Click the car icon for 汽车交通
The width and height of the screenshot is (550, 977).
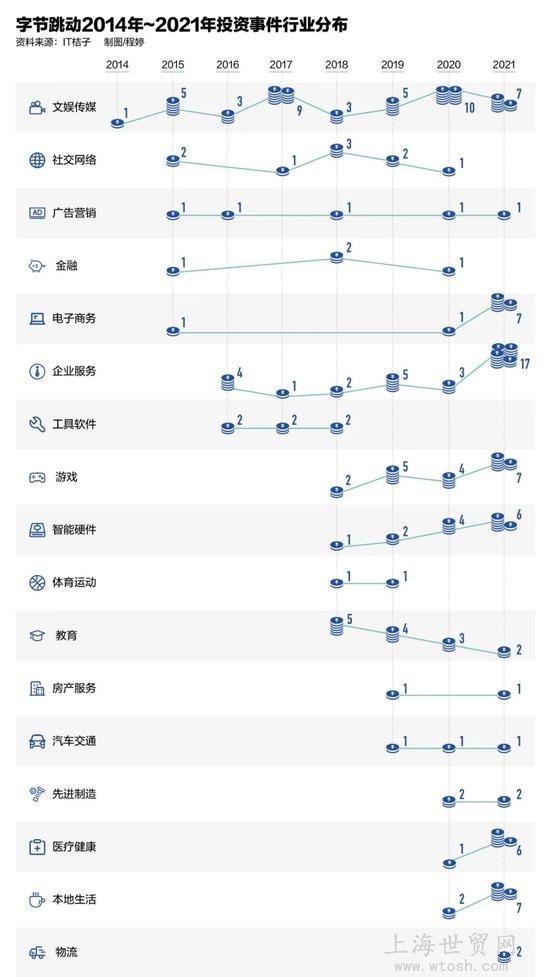coord(37,741)
